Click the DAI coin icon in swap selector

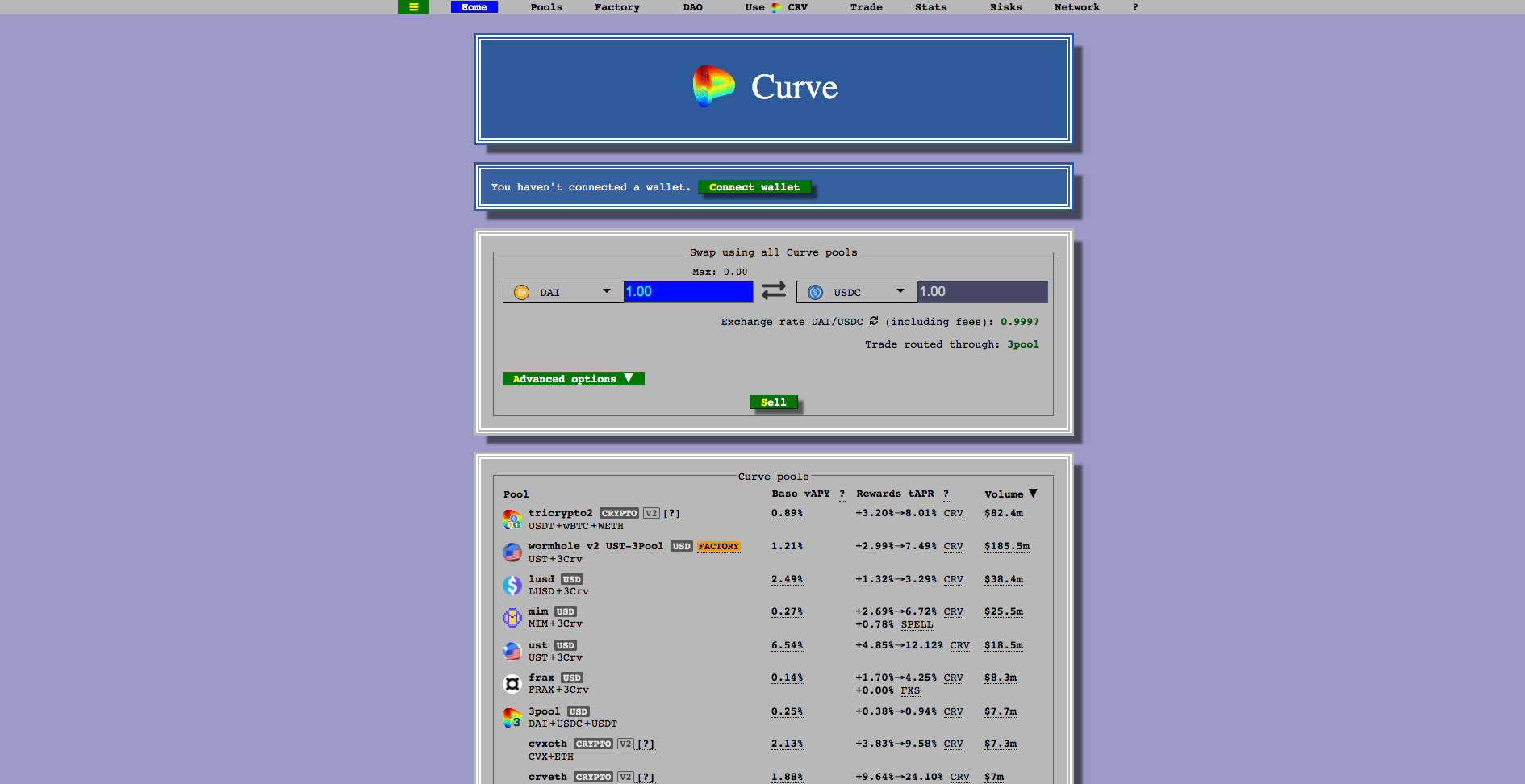[x=522, y=292]
